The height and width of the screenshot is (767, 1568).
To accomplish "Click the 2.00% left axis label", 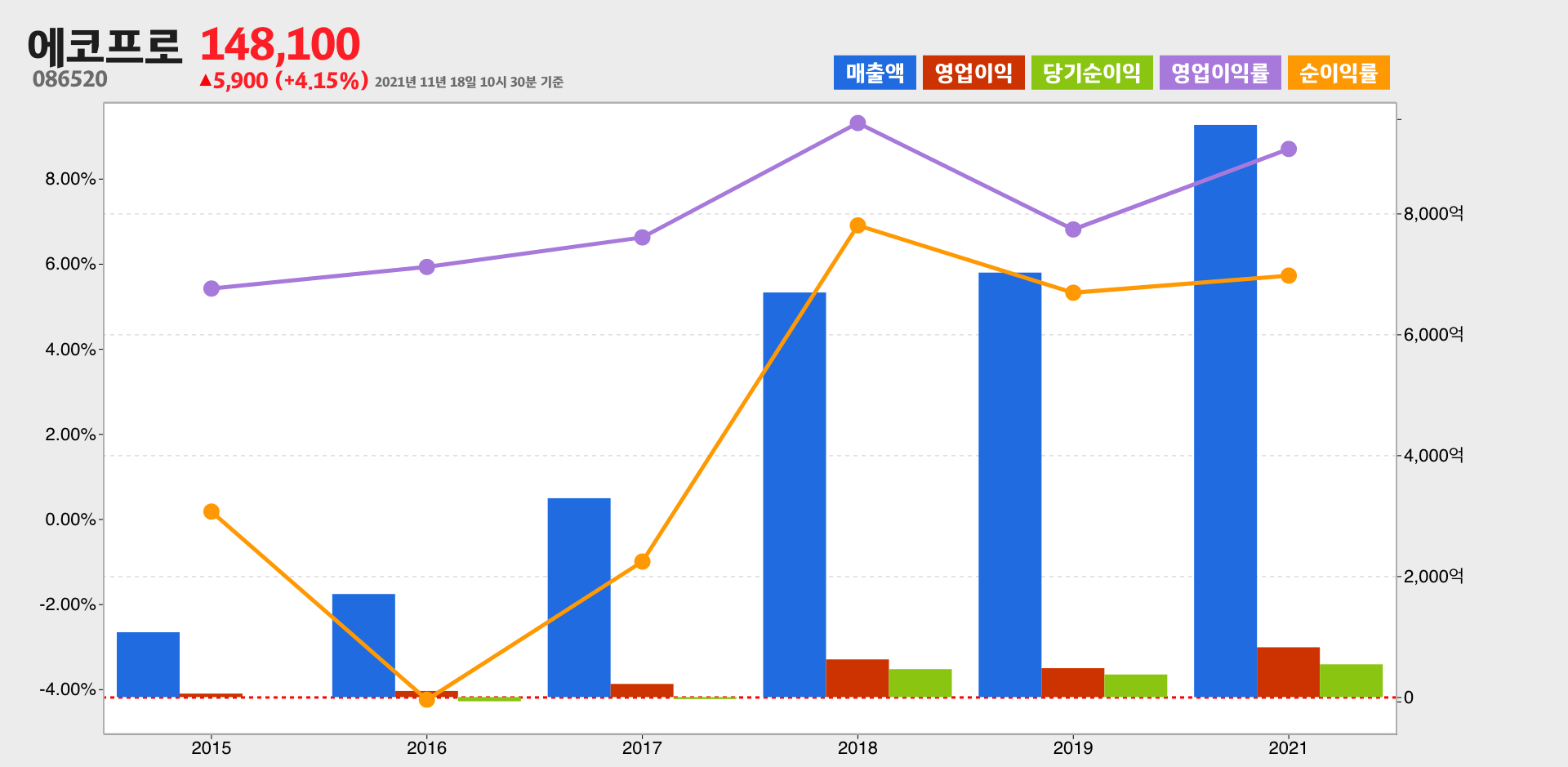I will click(71, 435).
